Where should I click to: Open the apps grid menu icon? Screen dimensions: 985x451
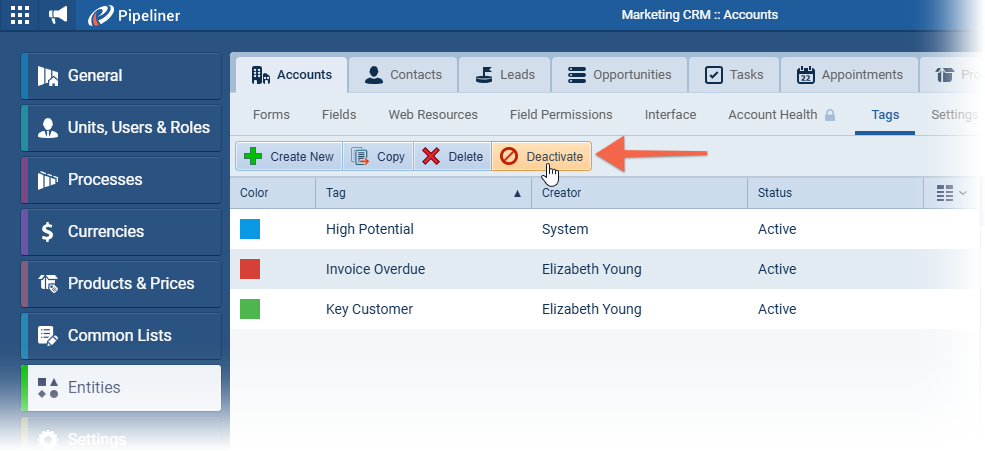pos(19,15)
